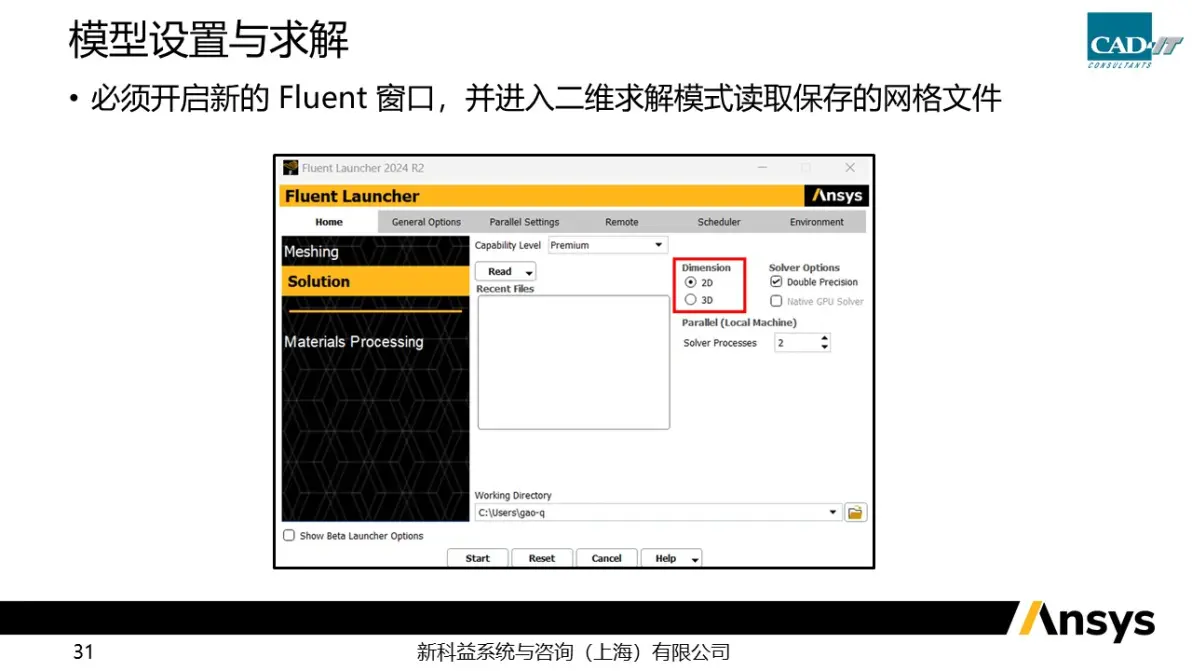Click the Start button
This screenshot has height=671, width=1192.
[x=477, y=559]
